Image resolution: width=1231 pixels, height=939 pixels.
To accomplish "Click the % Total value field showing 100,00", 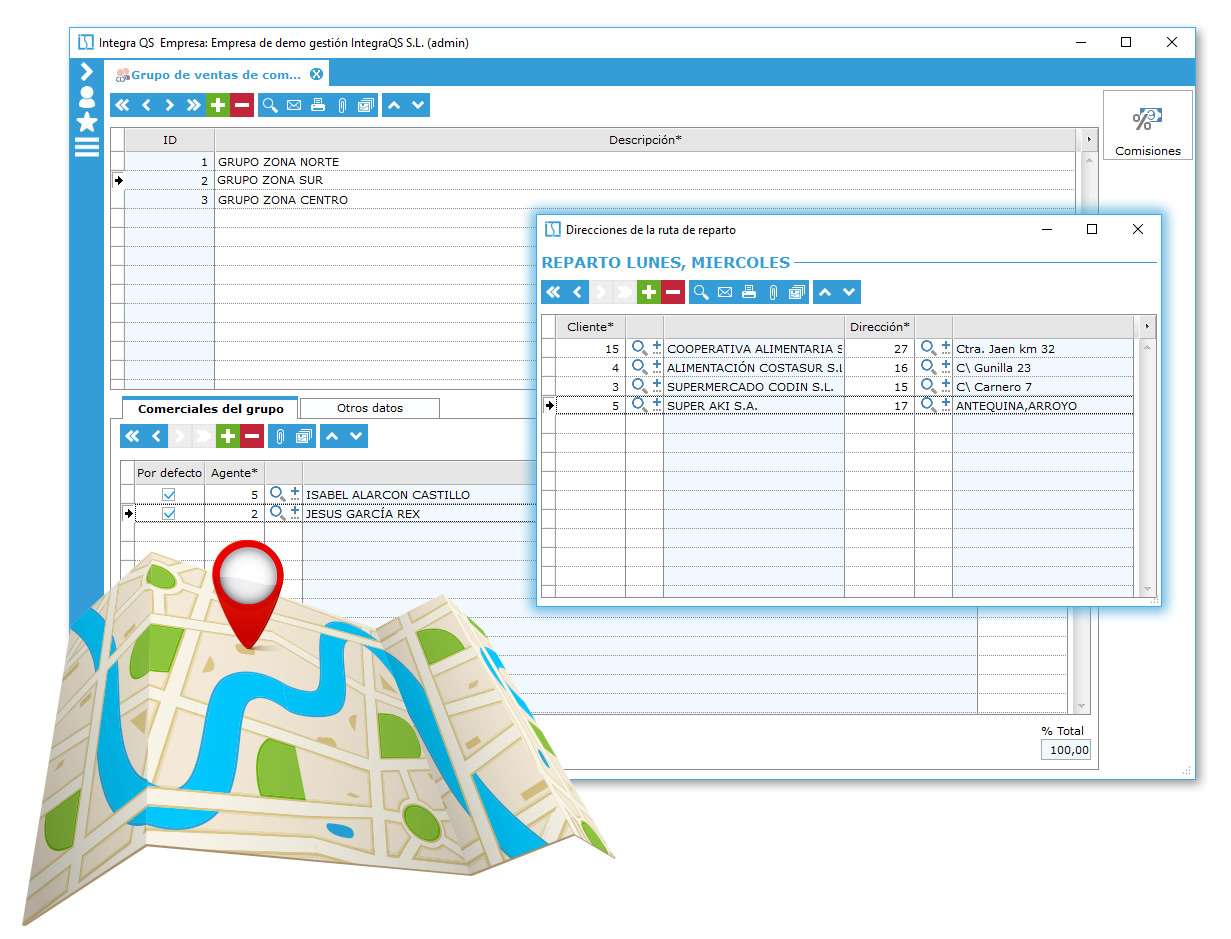I will point(1065,749).
